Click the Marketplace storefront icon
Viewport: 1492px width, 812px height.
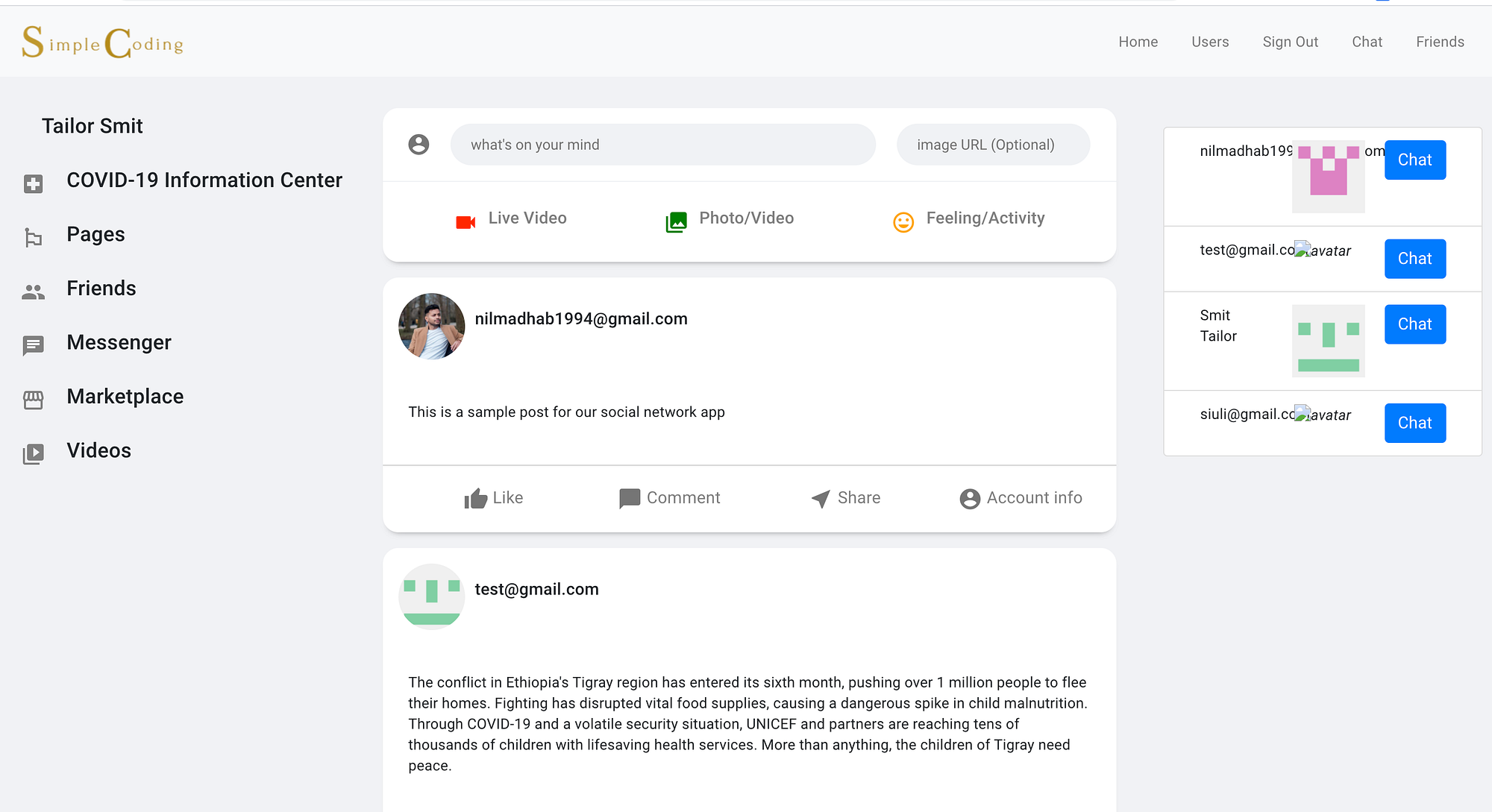click(x=33, y=400)
